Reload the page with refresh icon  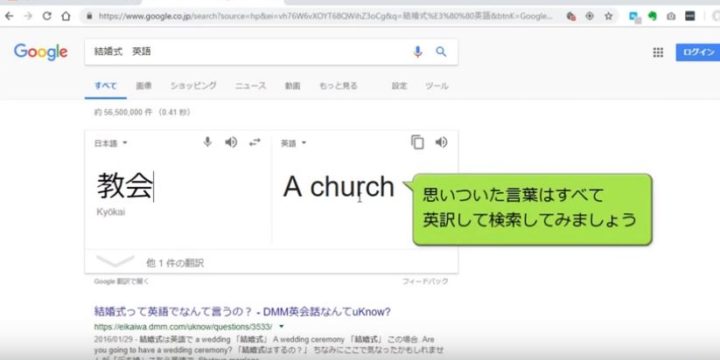tap(47, 17)
